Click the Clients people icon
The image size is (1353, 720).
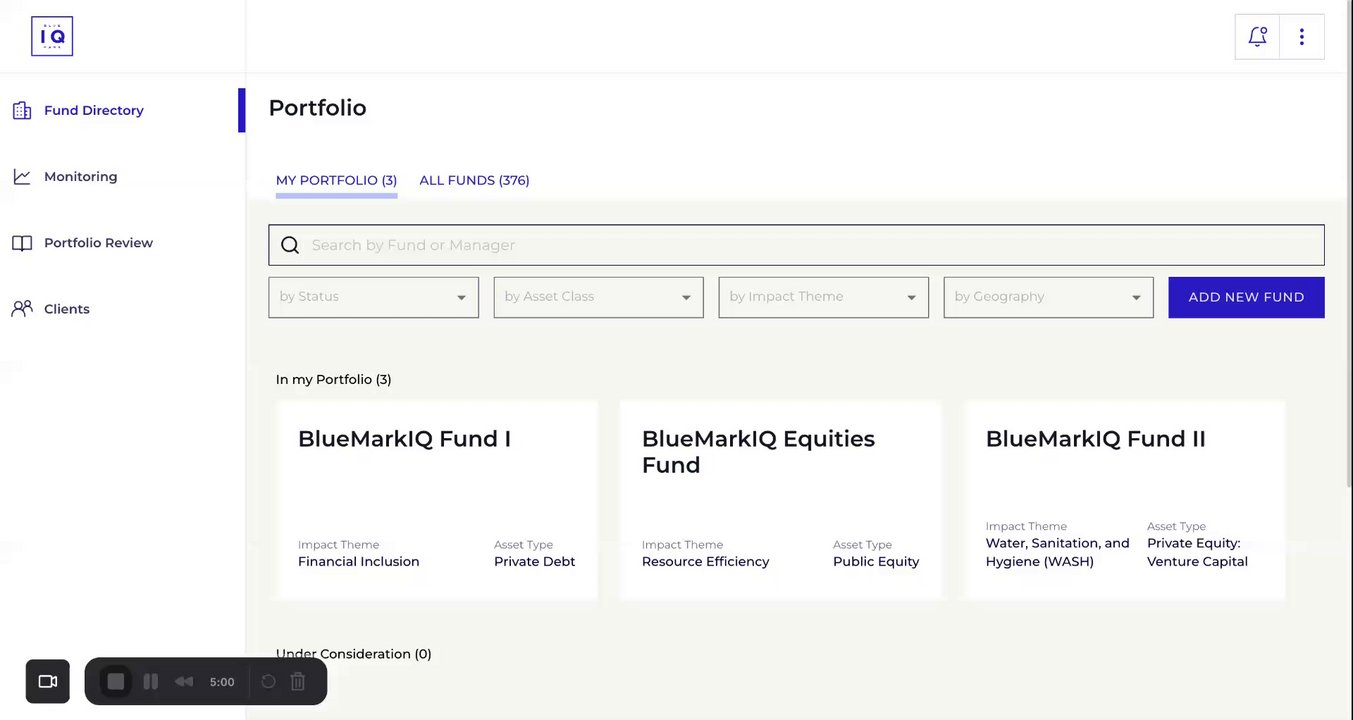[x=22, y=309]
